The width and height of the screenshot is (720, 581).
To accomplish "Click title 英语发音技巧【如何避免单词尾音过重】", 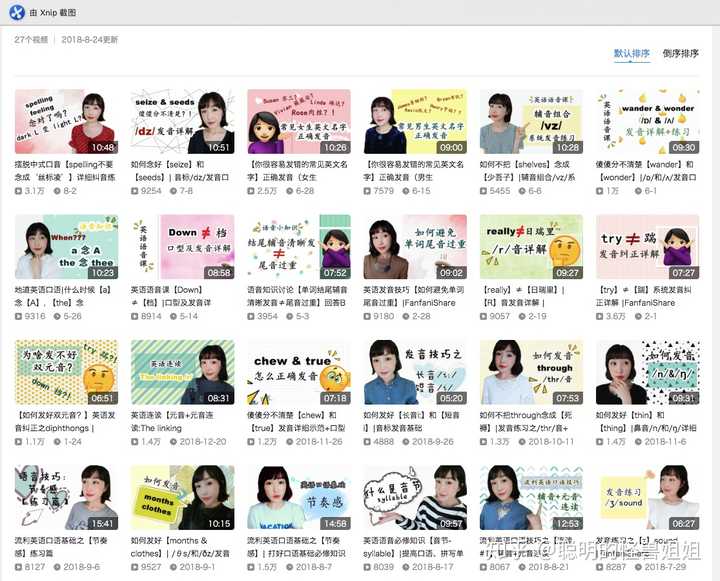I will (413, 296).
